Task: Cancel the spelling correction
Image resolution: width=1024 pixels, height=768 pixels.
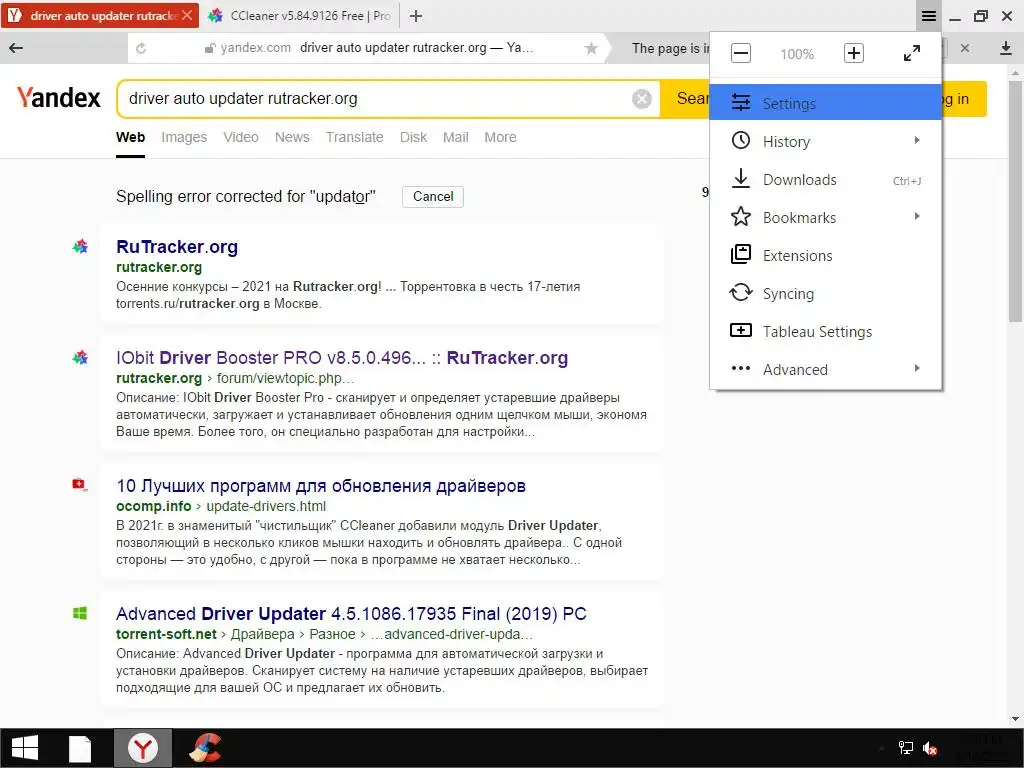Action: (433, 197)
